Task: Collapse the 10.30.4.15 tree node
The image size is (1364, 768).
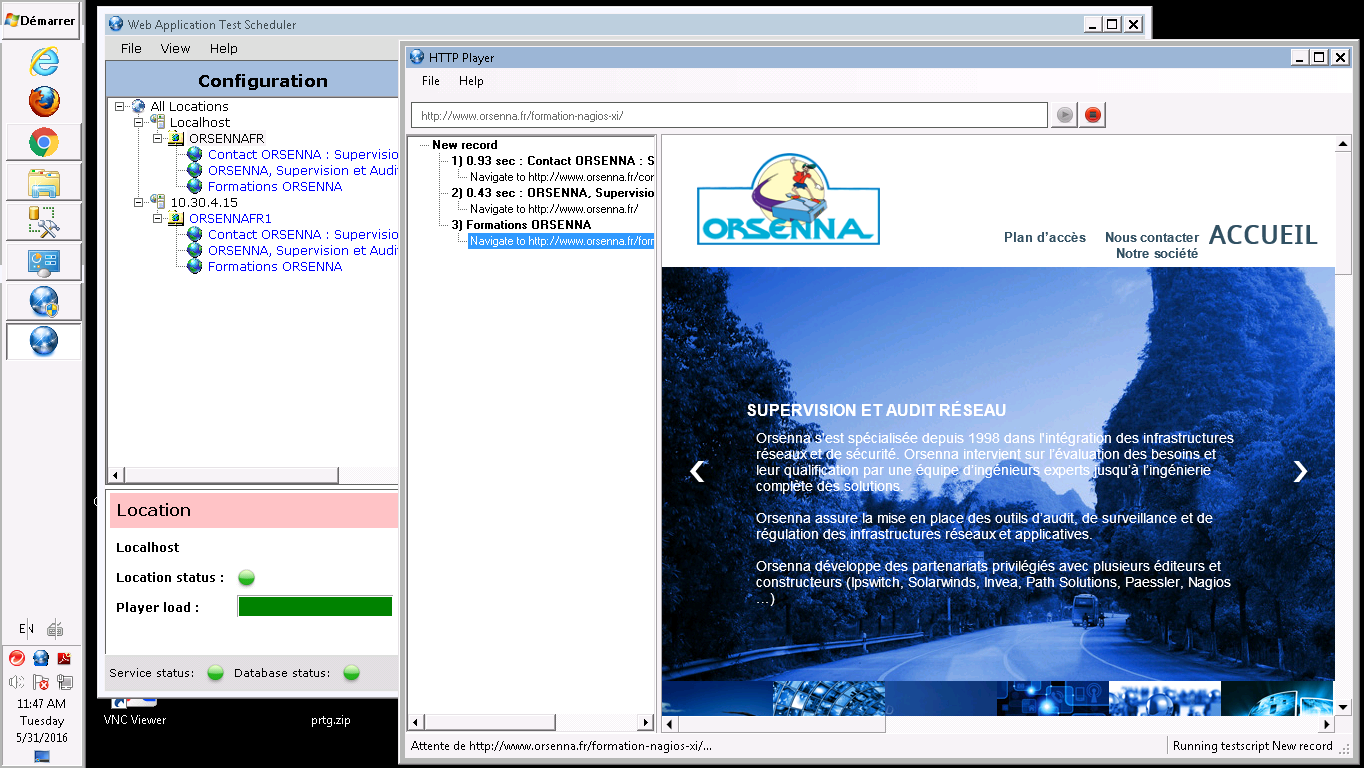Action: [x=139, y=202]
